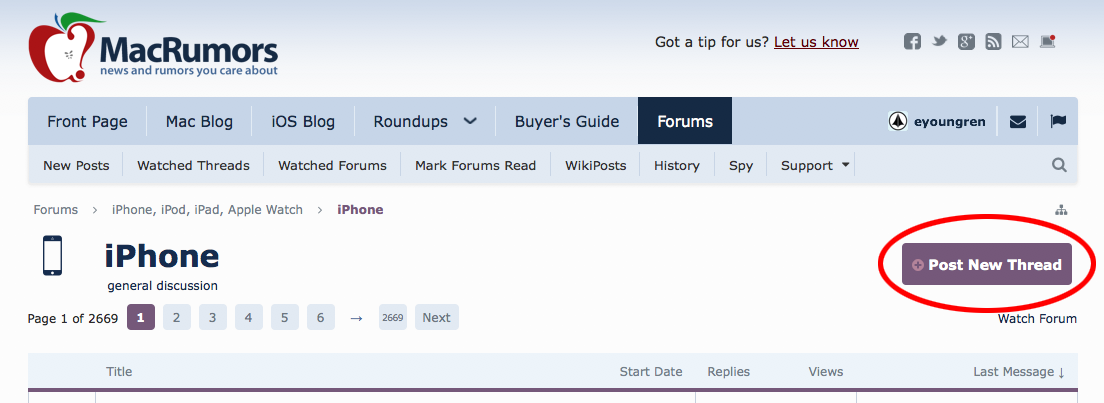Select Watched Threads in forum subnav
The image size is (1104, 403).
pyautogui.click(x=193, y=166)
